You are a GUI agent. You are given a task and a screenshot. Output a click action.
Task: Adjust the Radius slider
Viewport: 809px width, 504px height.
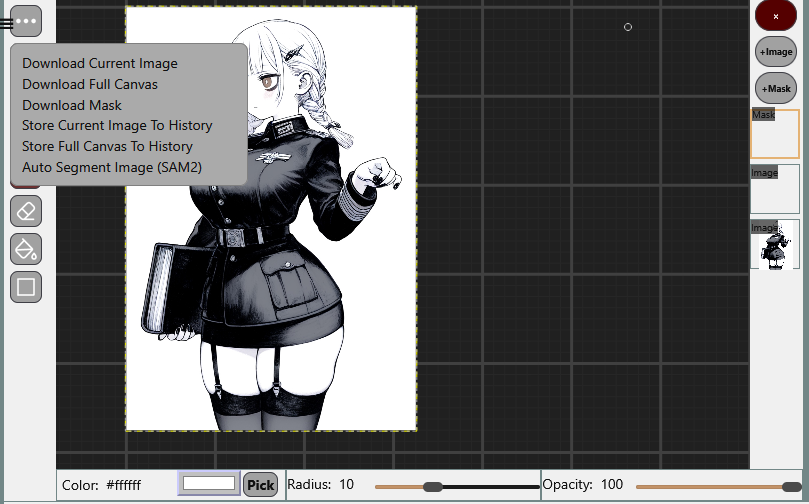[457, 486]
